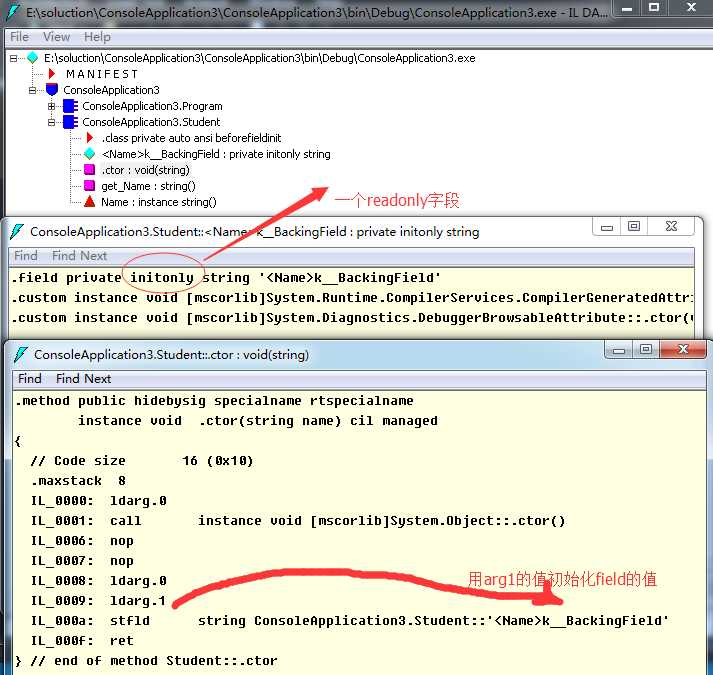Open the File menu in IL DASM
This screenshot has width=713, height=675.
point(20,37)
